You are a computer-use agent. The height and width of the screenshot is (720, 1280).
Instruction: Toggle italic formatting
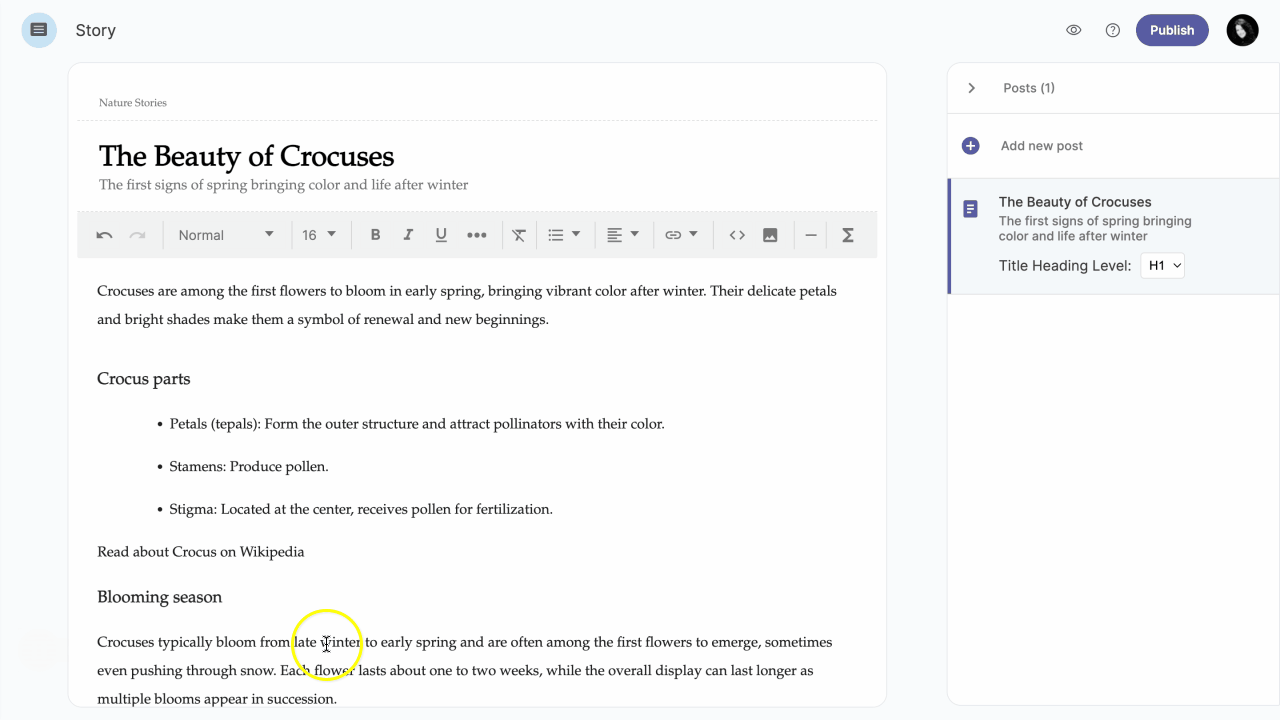(x=408, y=235)
